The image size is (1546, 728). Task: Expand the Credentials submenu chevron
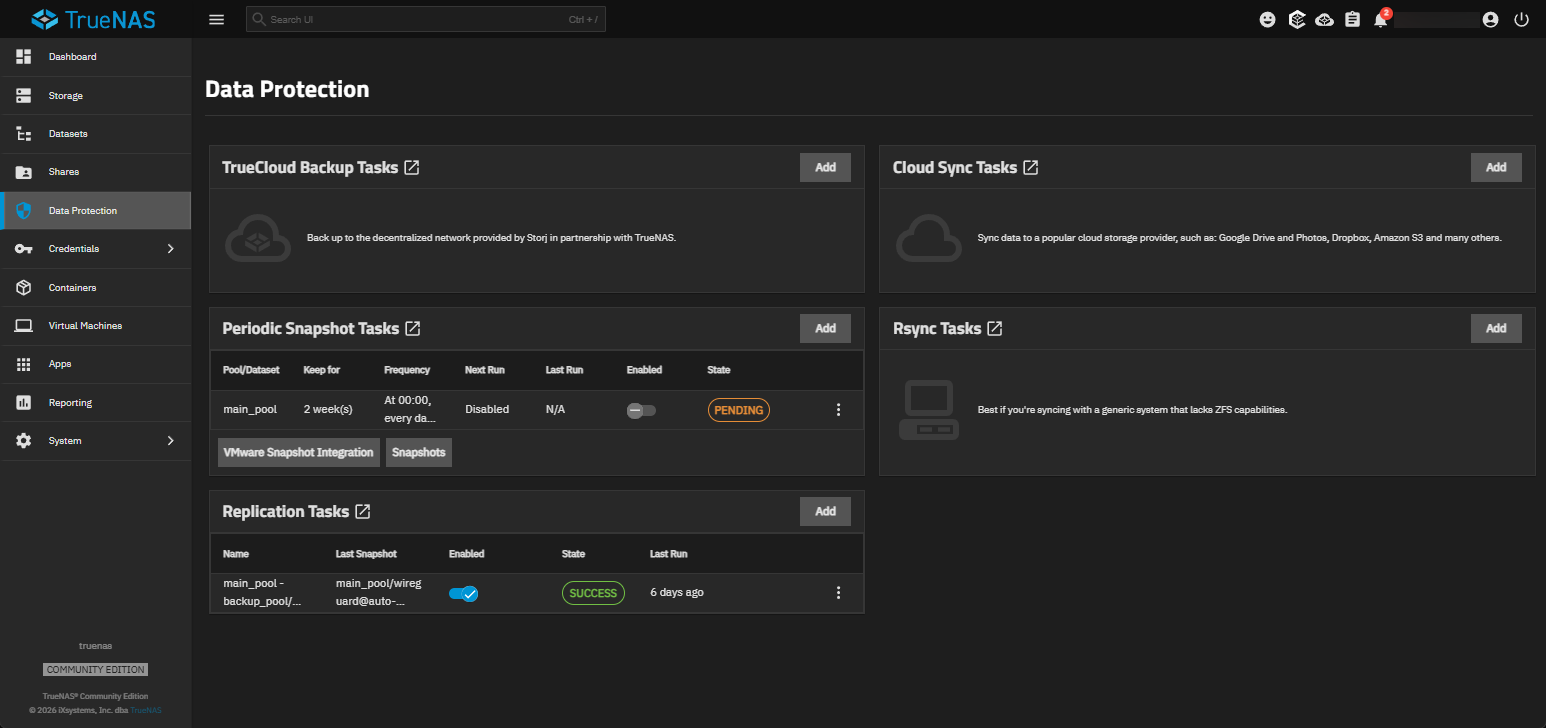click(170, 249)
